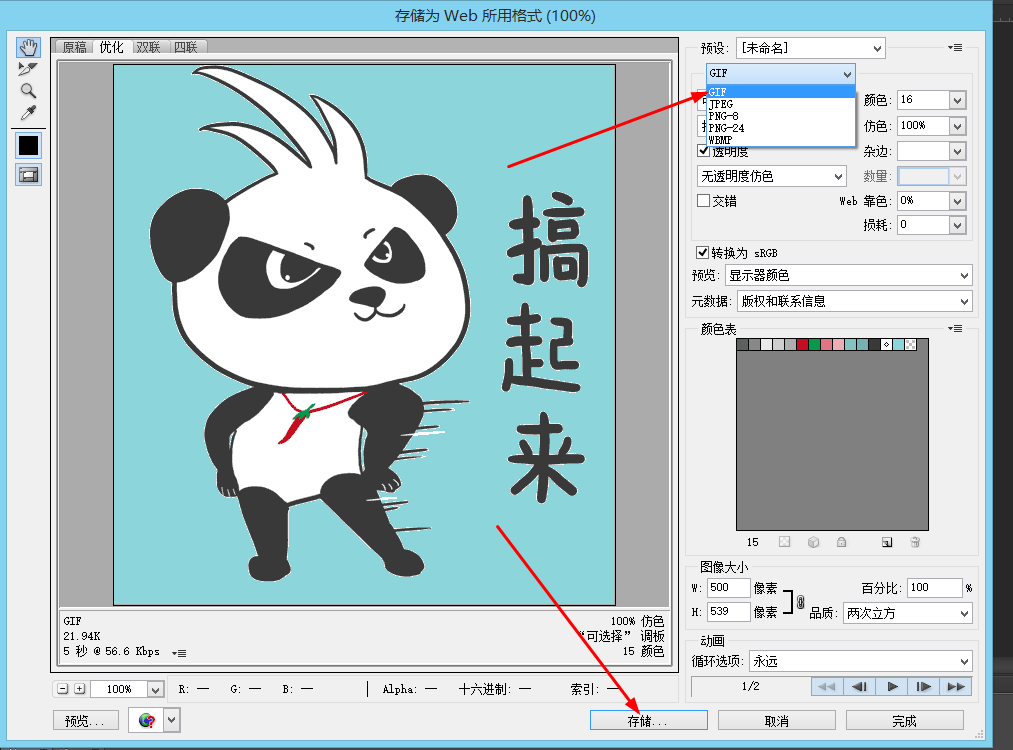Screen dimensions: 1013x750
Task: Click the 完成 done button
Action: (903, 719)
